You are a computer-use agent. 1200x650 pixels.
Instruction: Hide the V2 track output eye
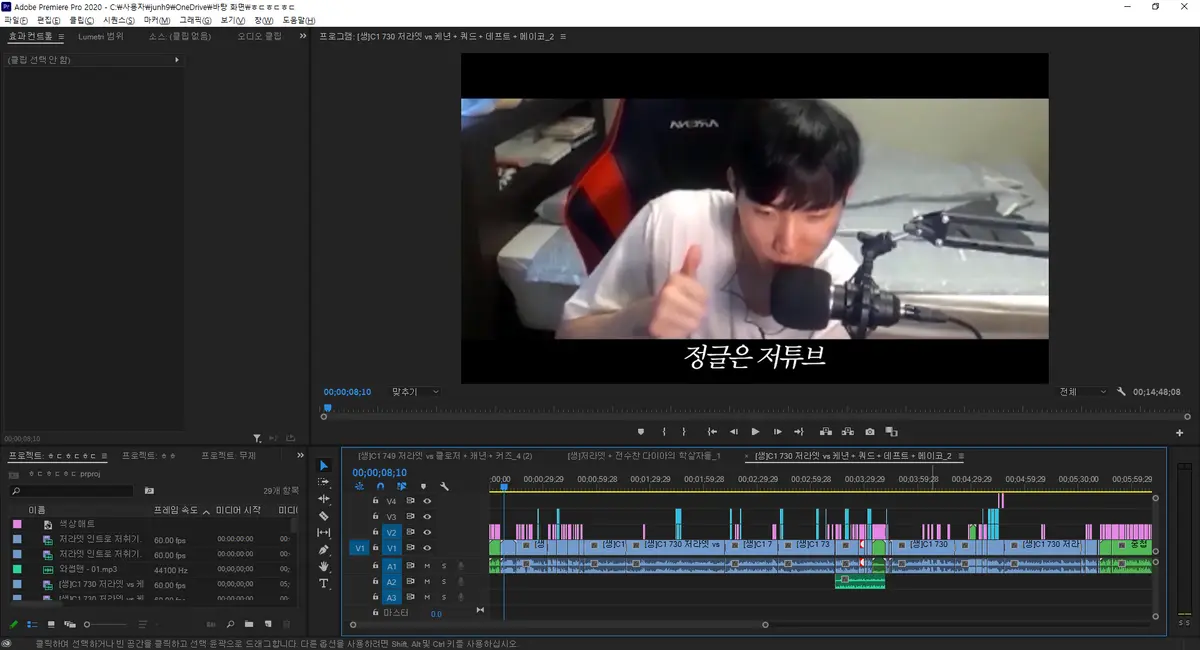(427, 533)
